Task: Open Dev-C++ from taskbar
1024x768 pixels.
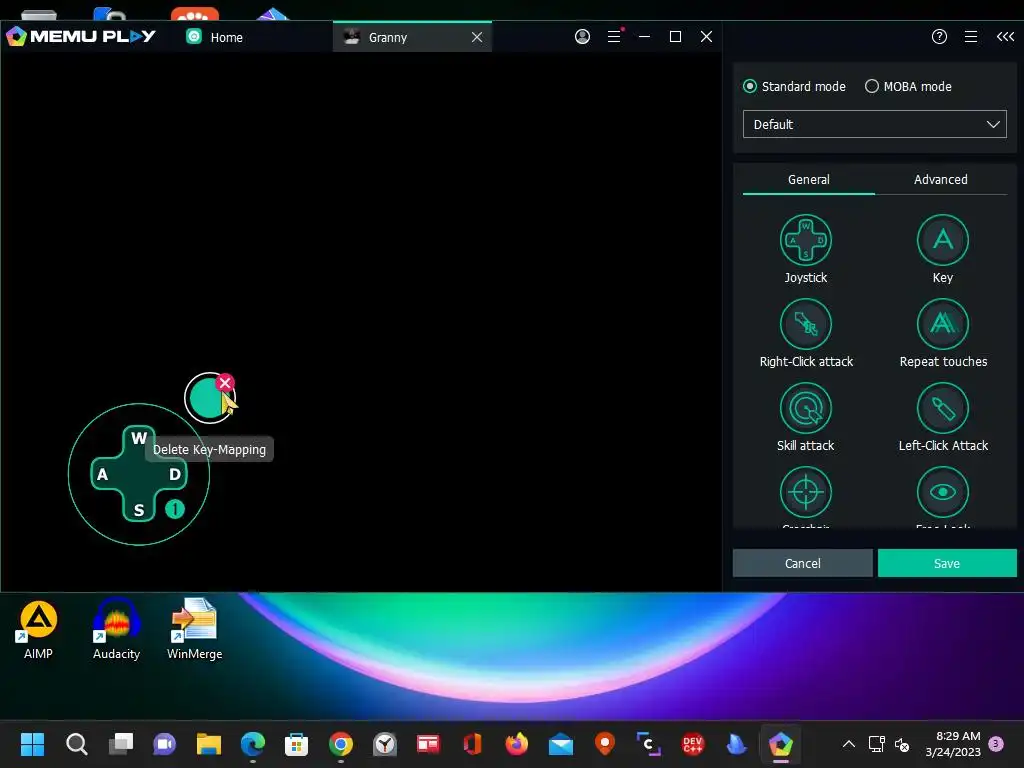Action: click(692, 744)
